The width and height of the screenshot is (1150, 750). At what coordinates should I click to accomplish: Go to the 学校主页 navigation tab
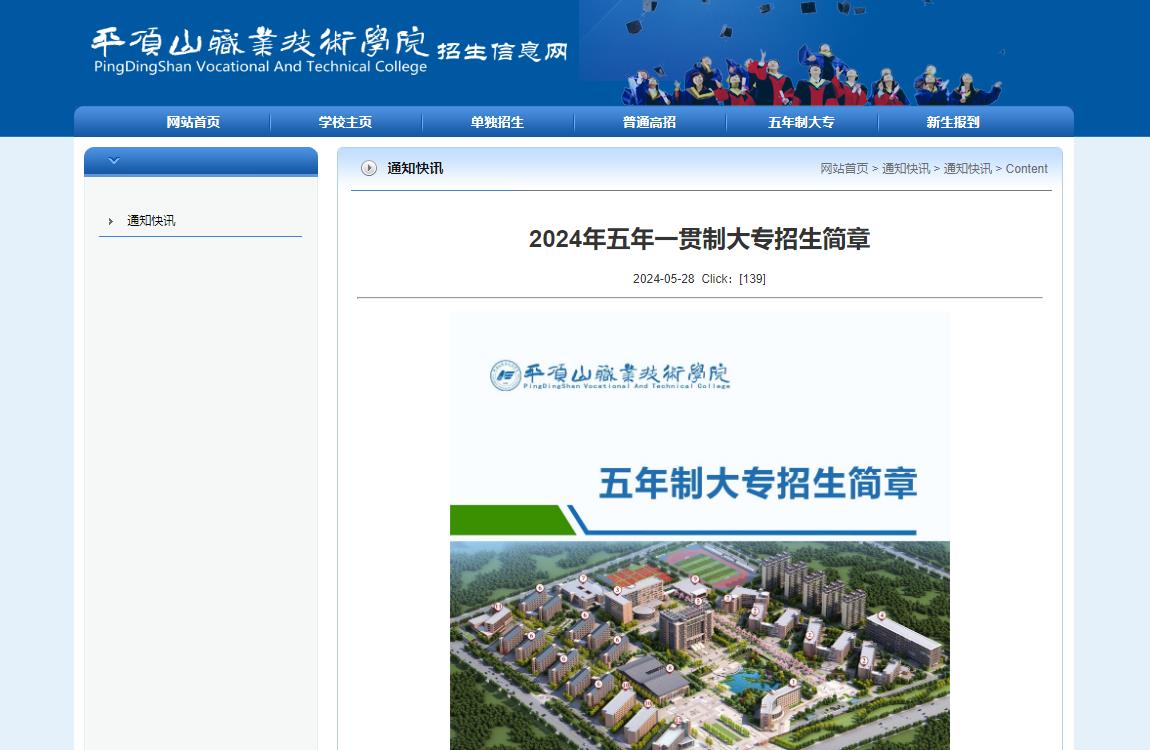[345, 122]
